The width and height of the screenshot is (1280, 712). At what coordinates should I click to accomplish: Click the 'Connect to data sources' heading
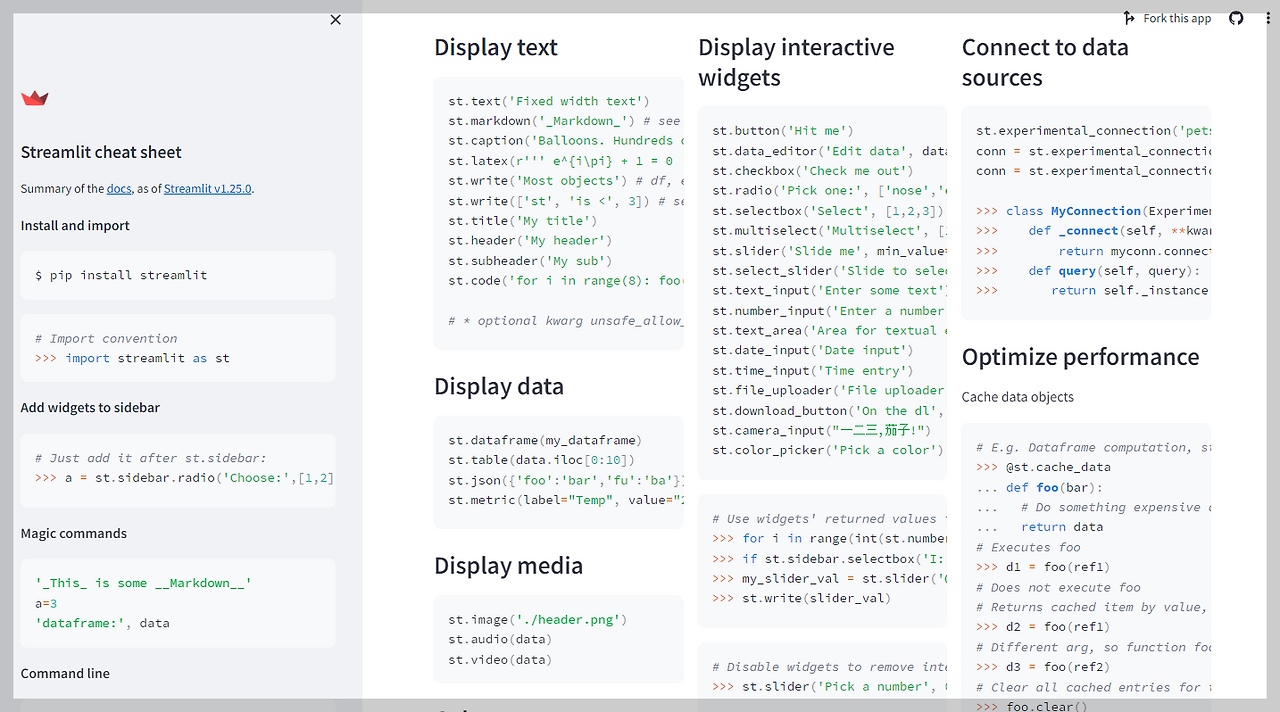point(1045,62)
